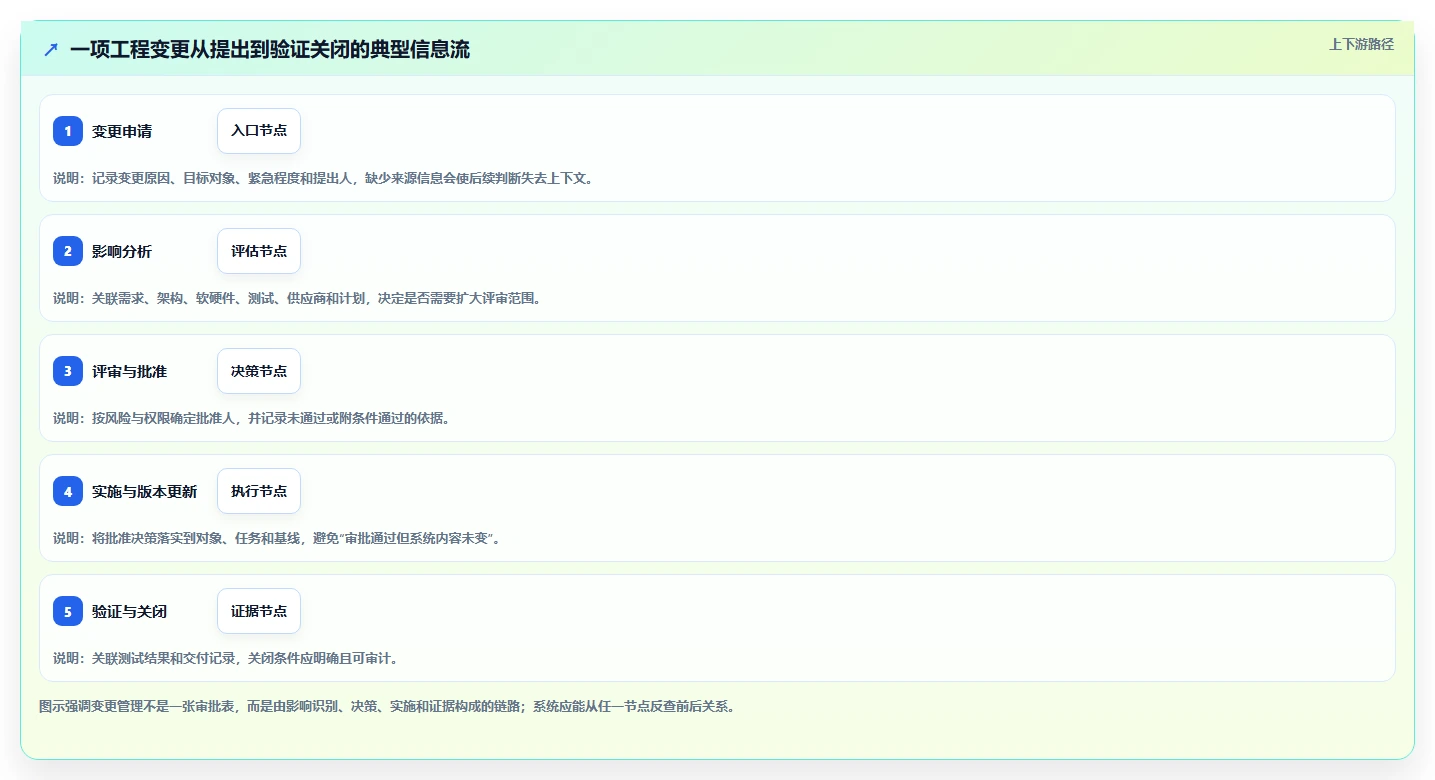1435x780 pixels.
Task: Click the step 2 number badge
Action: (68, 251)
